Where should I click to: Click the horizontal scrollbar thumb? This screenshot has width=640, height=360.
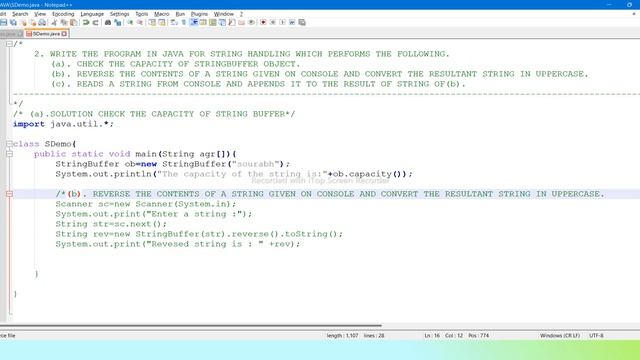pos(191,326)
